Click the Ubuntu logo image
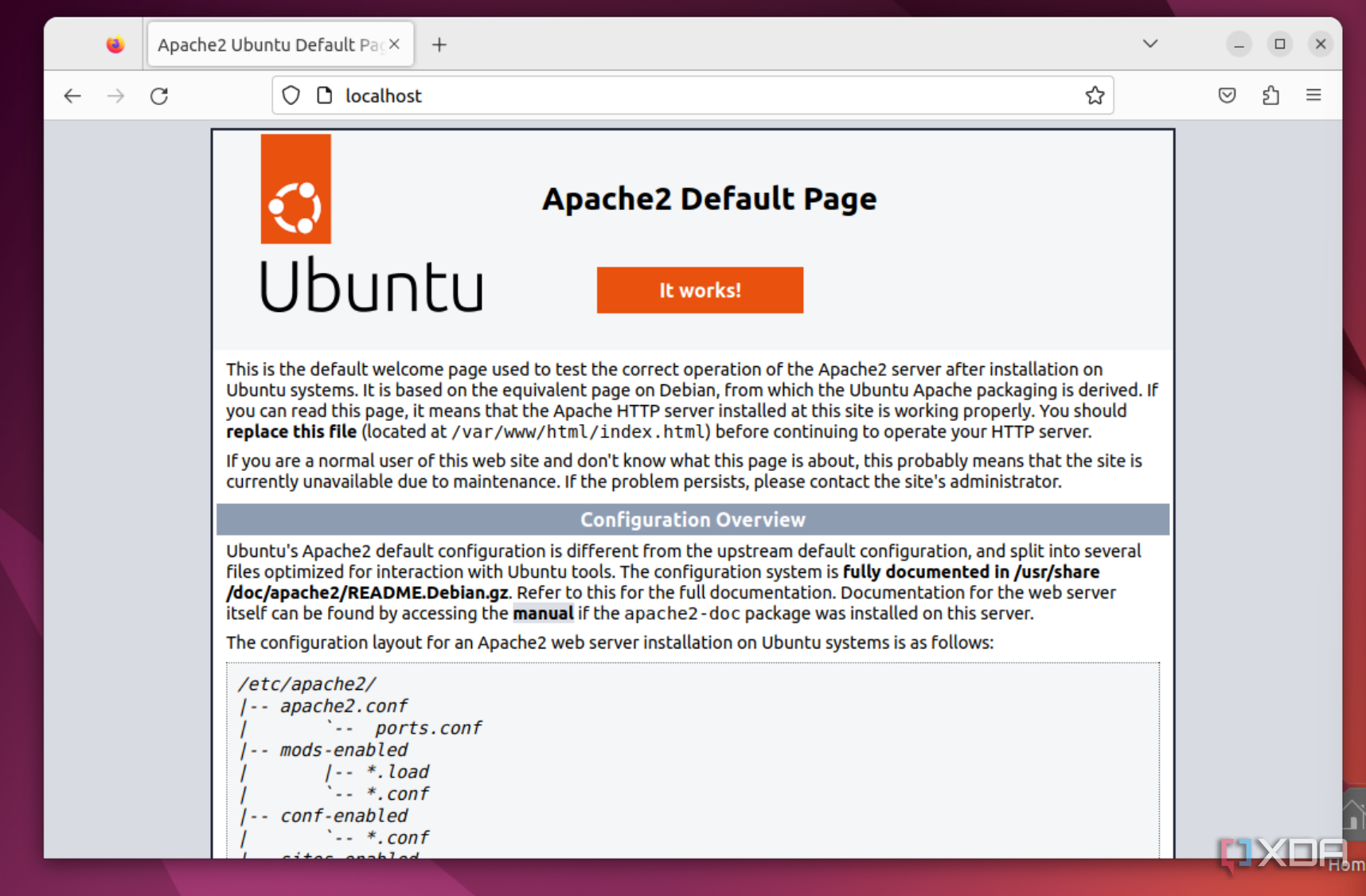The height and width of the screenshot is (896, 1366). click(x=372, y=224)
